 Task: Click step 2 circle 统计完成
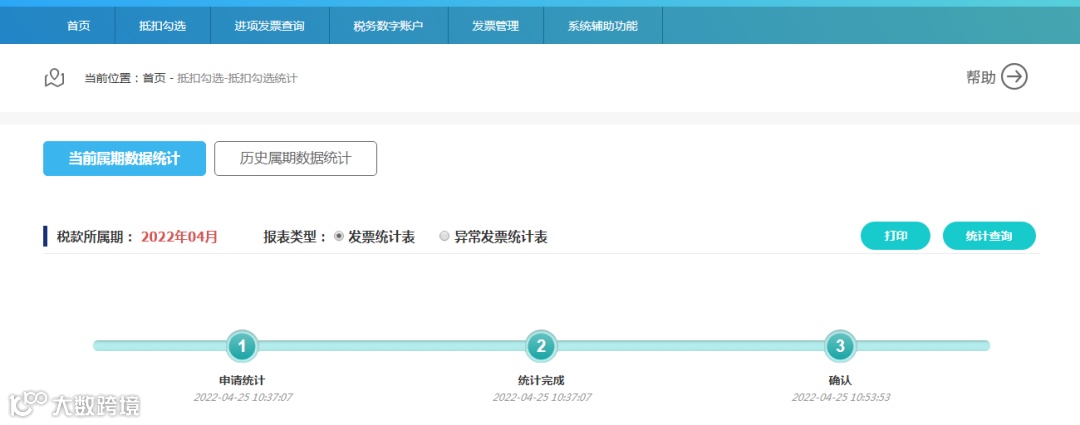pos(541,346)
